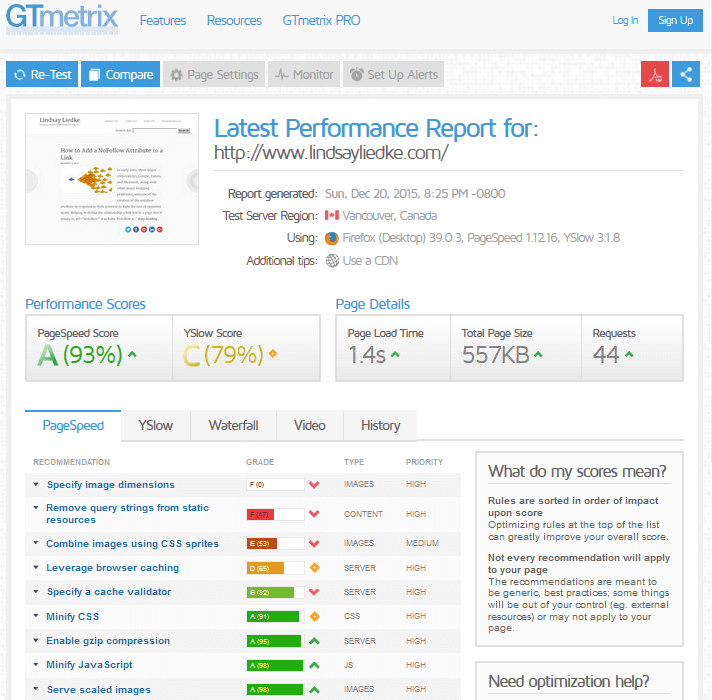The height and width of the screenshot is (700, 712).
Task: Open the Resources menu
Action: tap(234, 20)
